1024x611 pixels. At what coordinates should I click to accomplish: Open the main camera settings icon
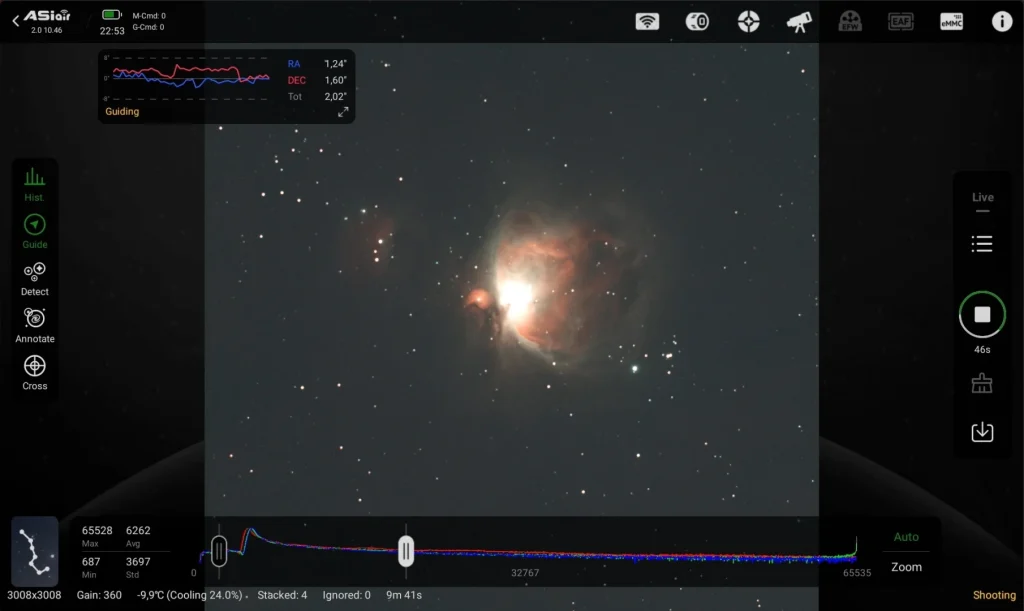[x=697, y=21]
